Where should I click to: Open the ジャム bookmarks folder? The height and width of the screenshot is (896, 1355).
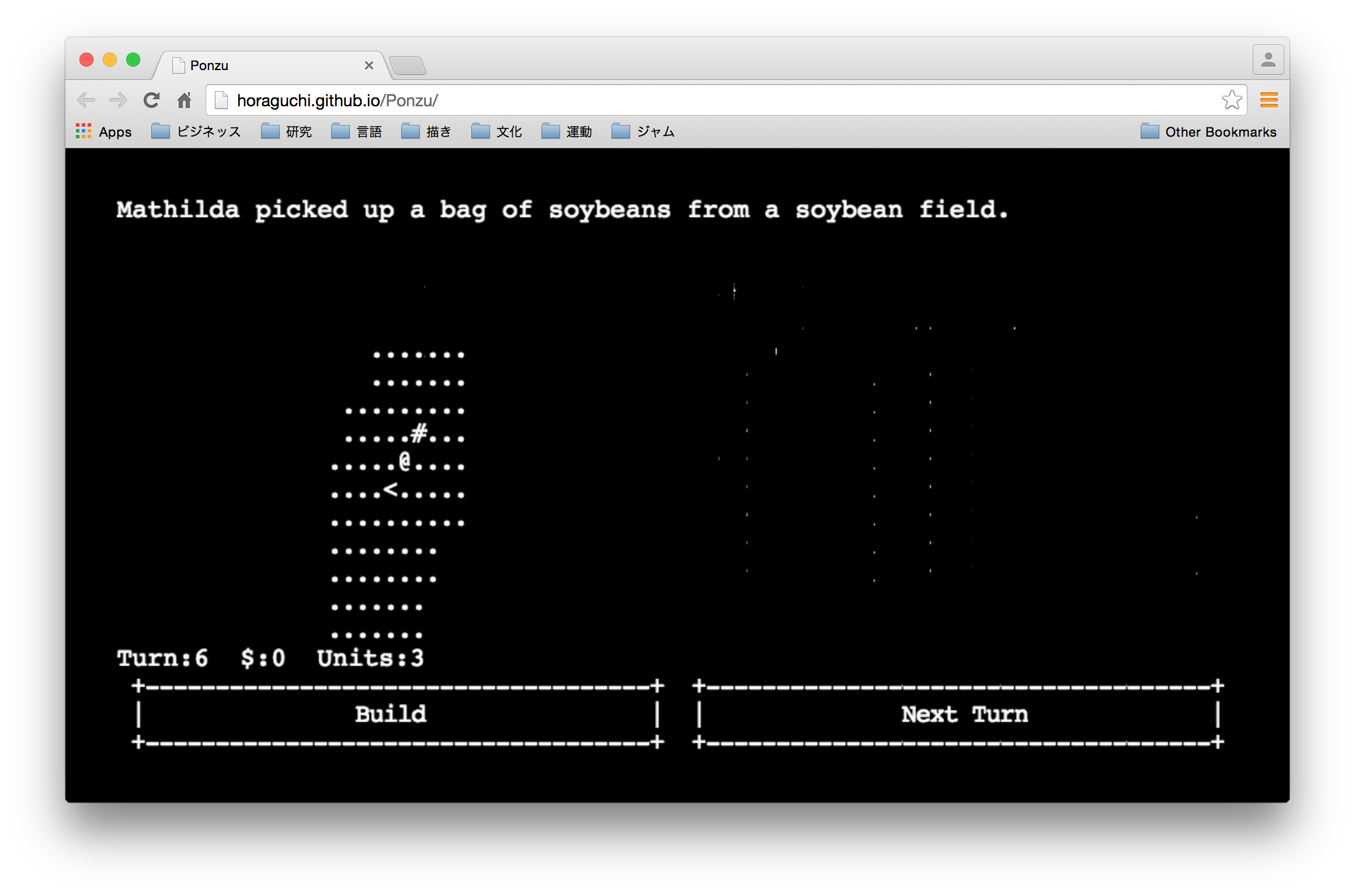(x=643, y=132)
